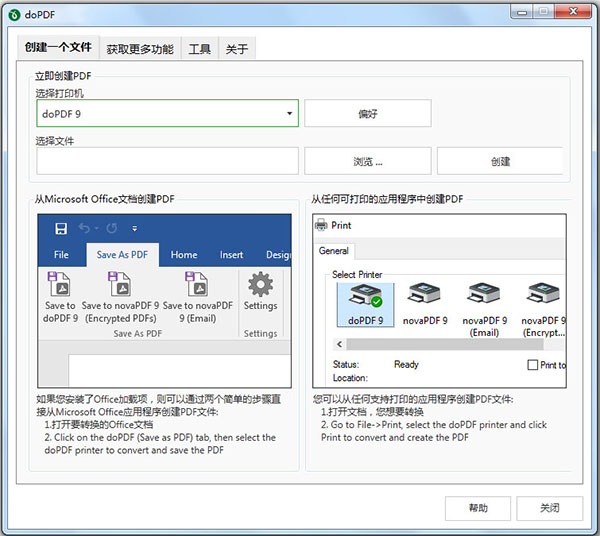
Task: Select the novaPDF 9 (Email) printer icon
Action: point(484,298)
